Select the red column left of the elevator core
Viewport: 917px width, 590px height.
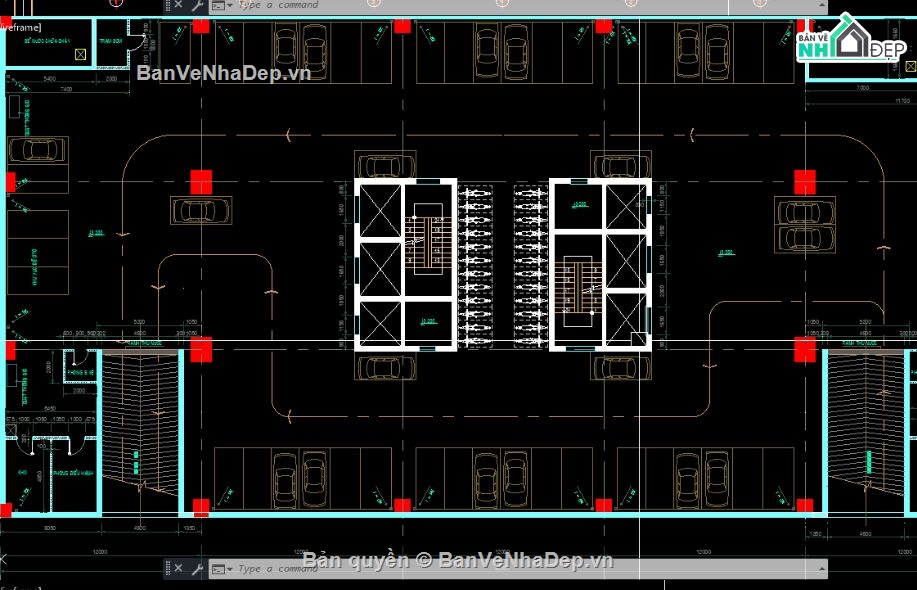tap(202, 182)
